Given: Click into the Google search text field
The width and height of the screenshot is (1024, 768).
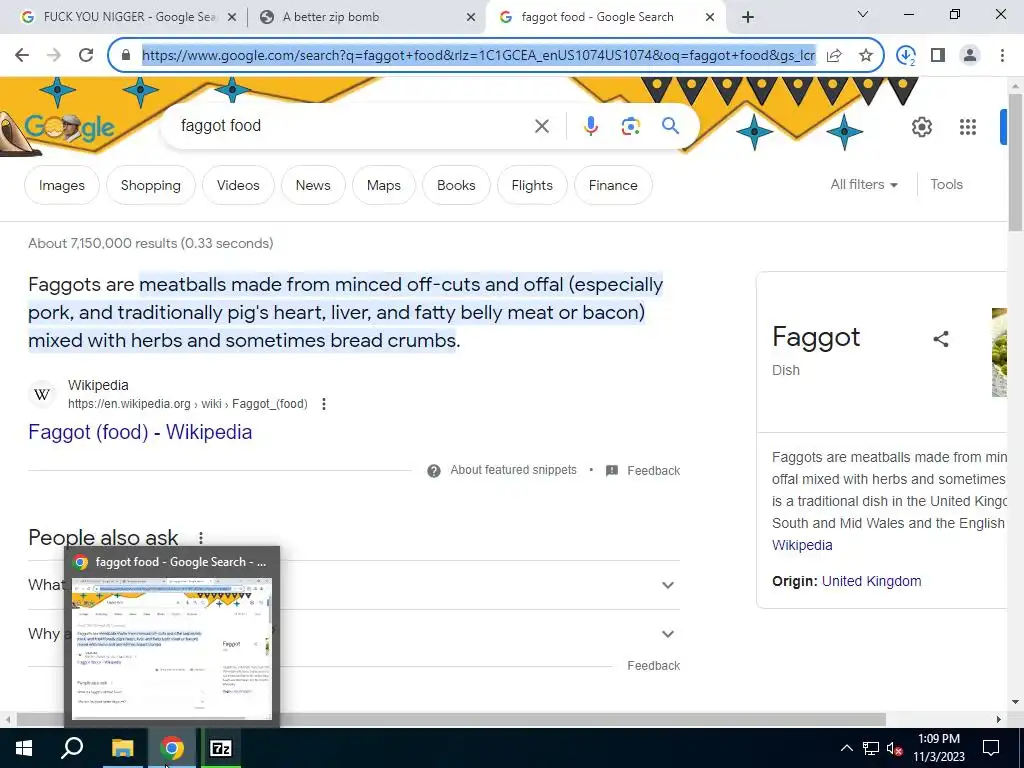Looking at the screenshot, I should coord(353,126).
